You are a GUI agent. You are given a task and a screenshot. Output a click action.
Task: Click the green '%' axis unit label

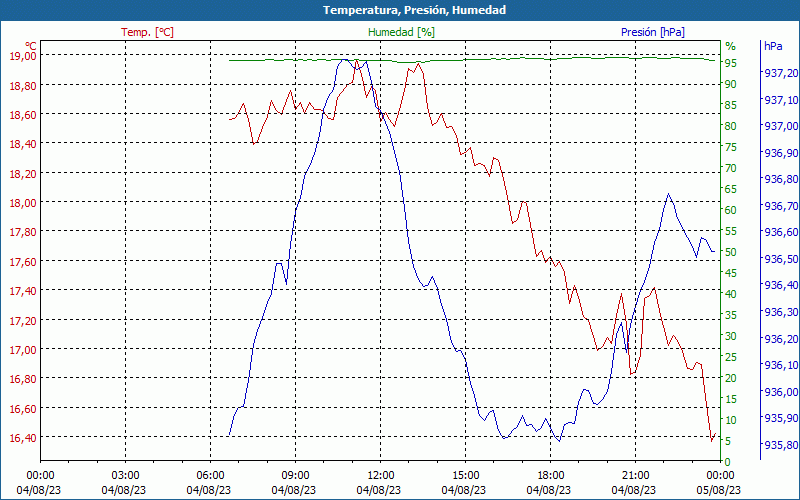tap(731, 46)
